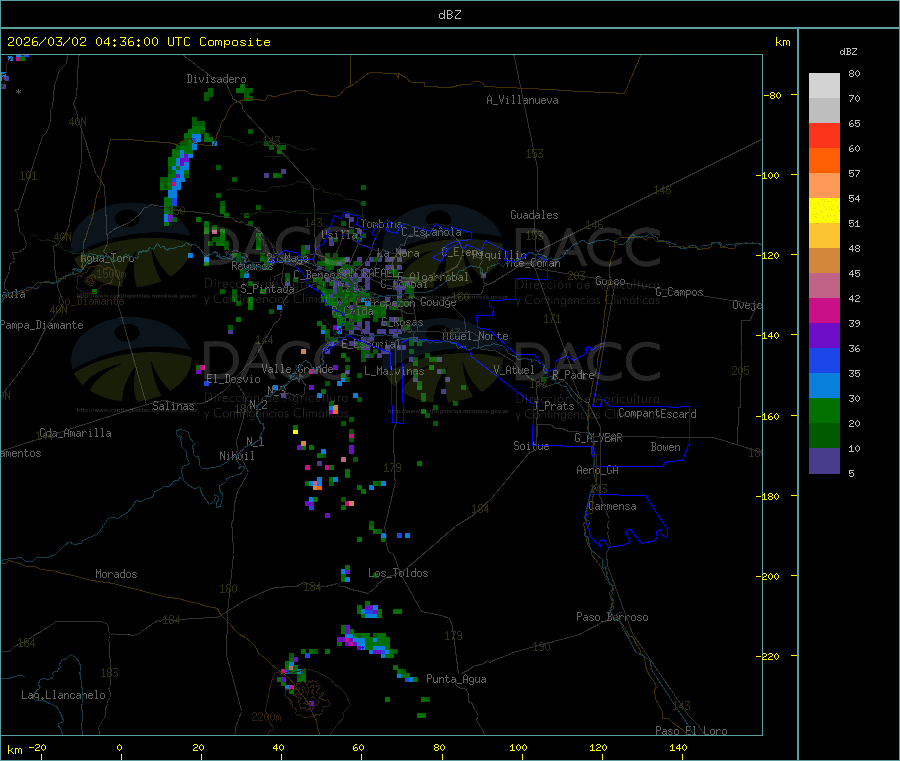Click the J_Prats location label
The height and width of the screenshot is (761, 900).
pyautogui.click(x=554, y=406)
